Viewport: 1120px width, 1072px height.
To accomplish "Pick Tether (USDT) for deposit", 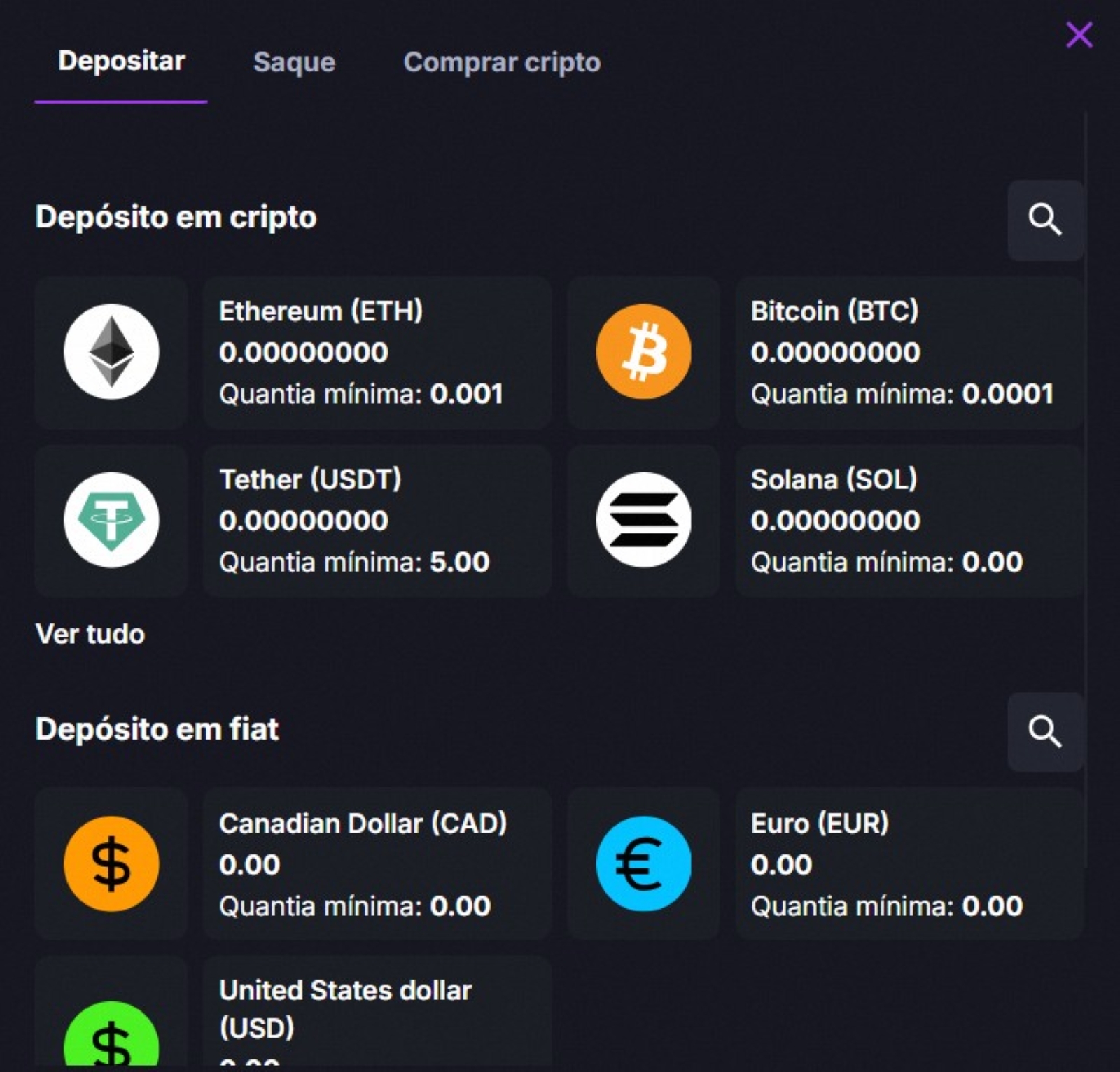I will pyautogui.click(x=377, y=520).
